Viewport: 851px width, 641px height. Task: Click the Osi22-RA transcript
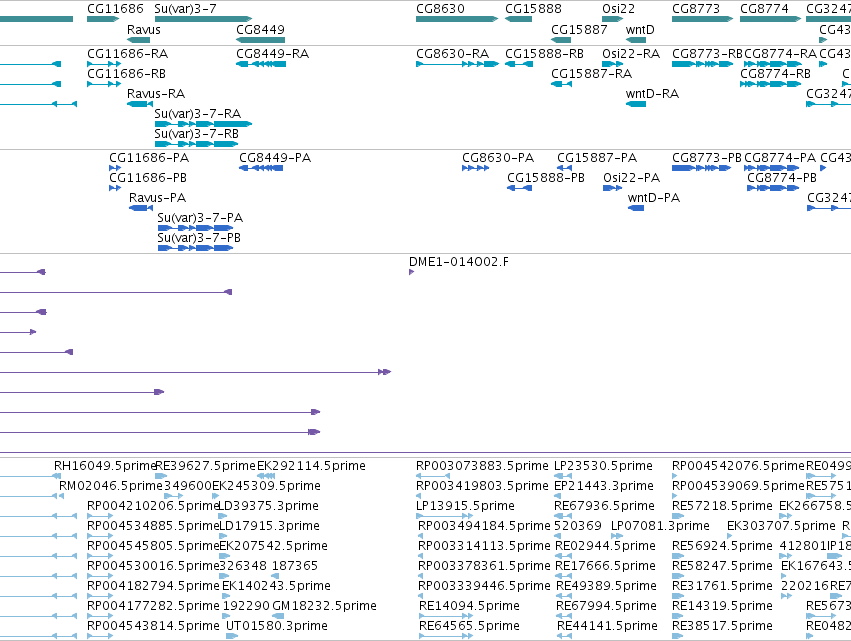pyautogui.click(x=613, y=64)
